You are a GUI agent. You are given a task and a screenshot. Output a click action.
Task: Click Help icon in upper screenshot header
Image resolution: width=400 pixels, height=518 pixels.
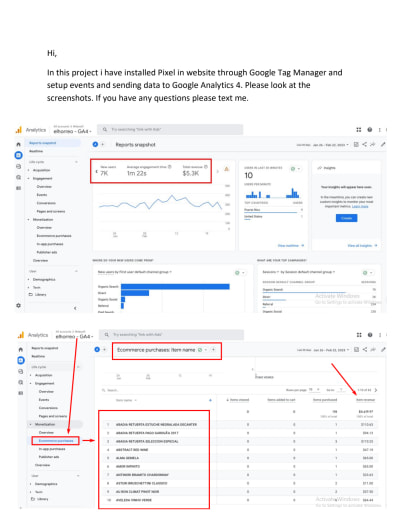(370, 130)
